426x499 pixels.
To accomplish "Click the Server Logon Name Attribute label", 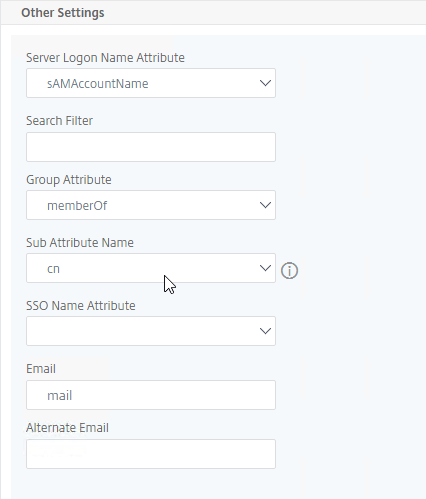I will pos(105,58).
